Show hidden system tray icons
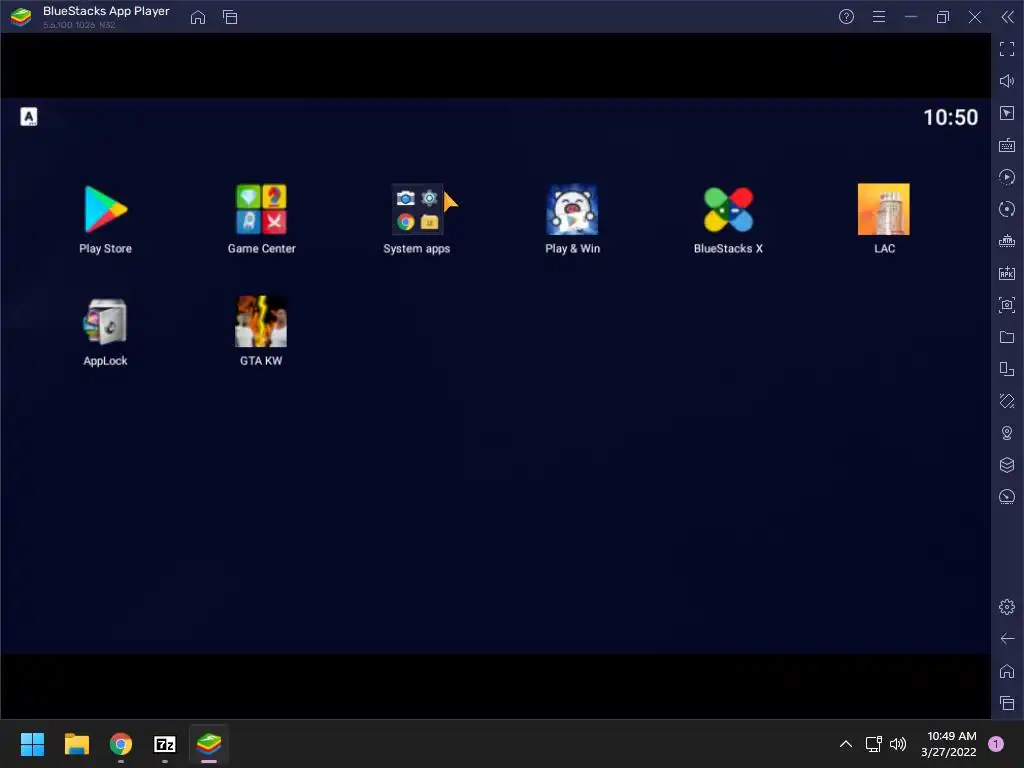1024x768 pixels. coord(846,744)
